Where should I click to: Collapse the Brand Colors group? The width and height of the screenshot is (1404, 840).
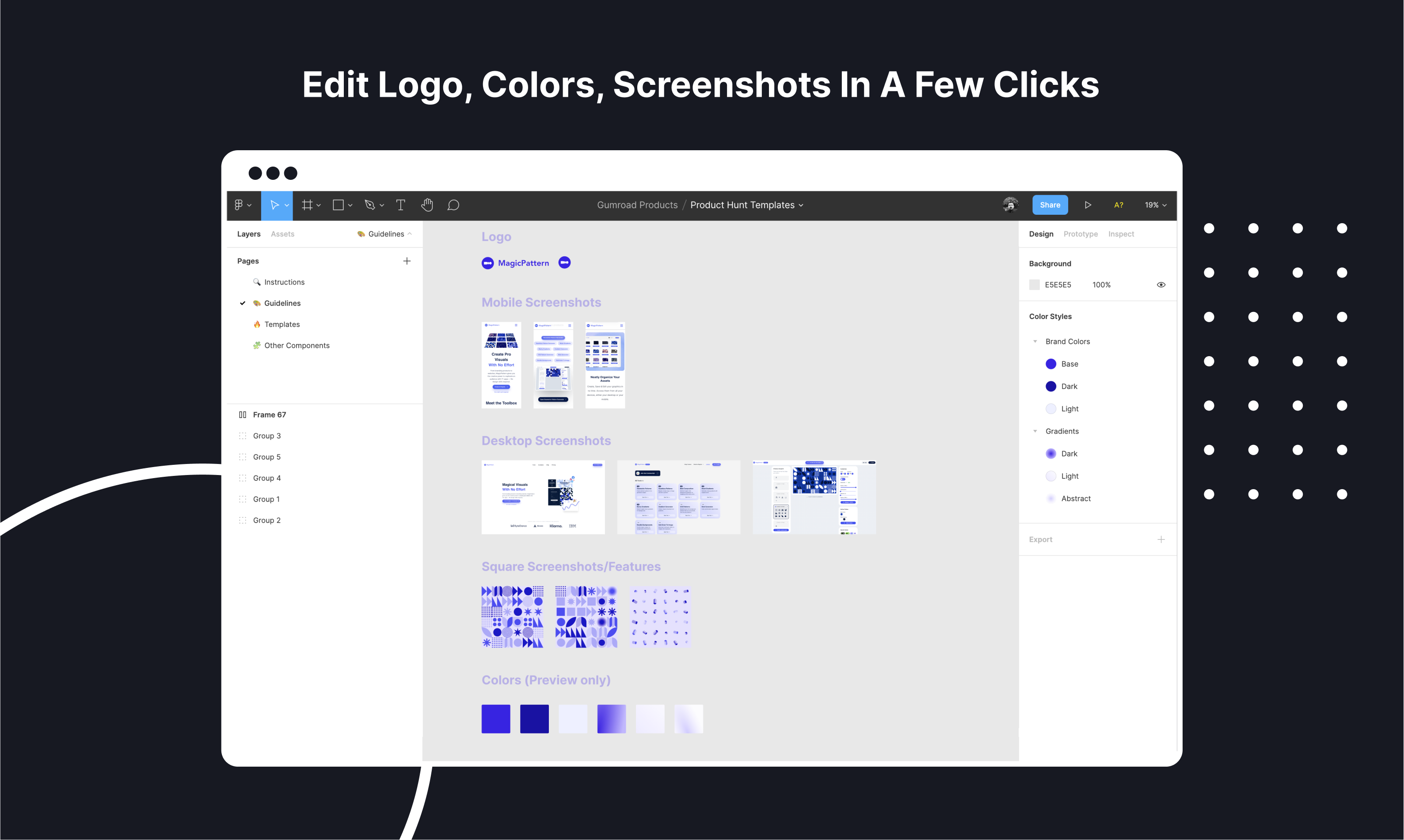1035,341
